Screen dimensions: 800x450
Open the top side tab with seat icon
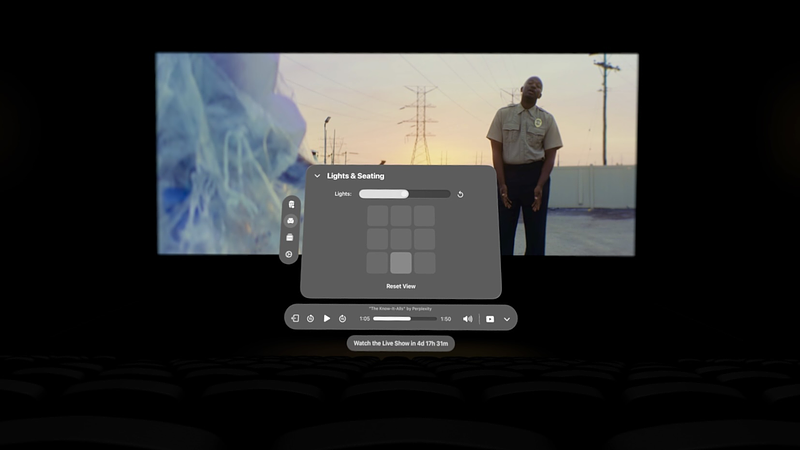[x=291, y=205]
